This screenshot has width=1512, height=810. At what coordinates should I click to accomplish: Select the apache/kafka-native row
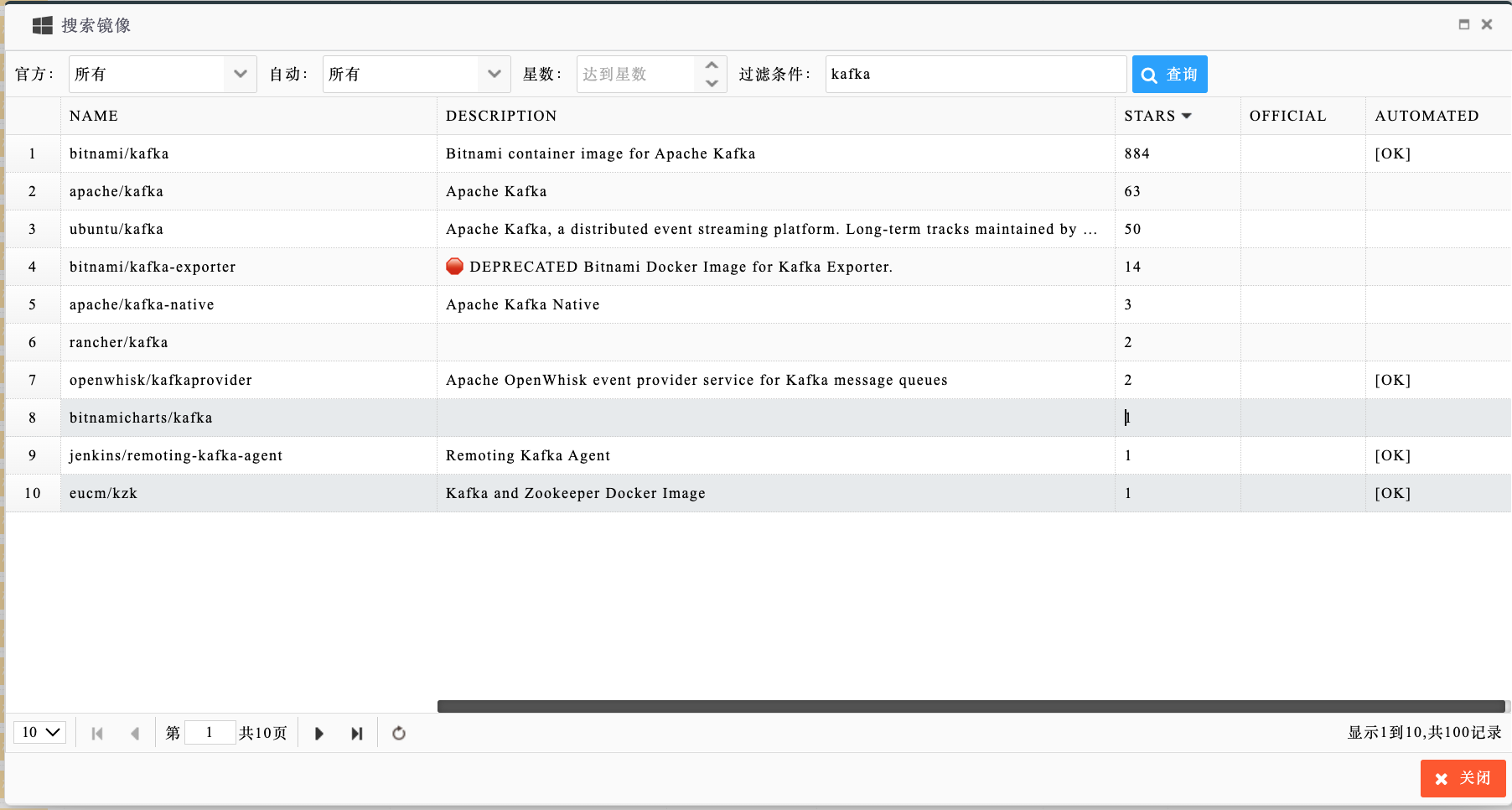[x=758, y=304]
